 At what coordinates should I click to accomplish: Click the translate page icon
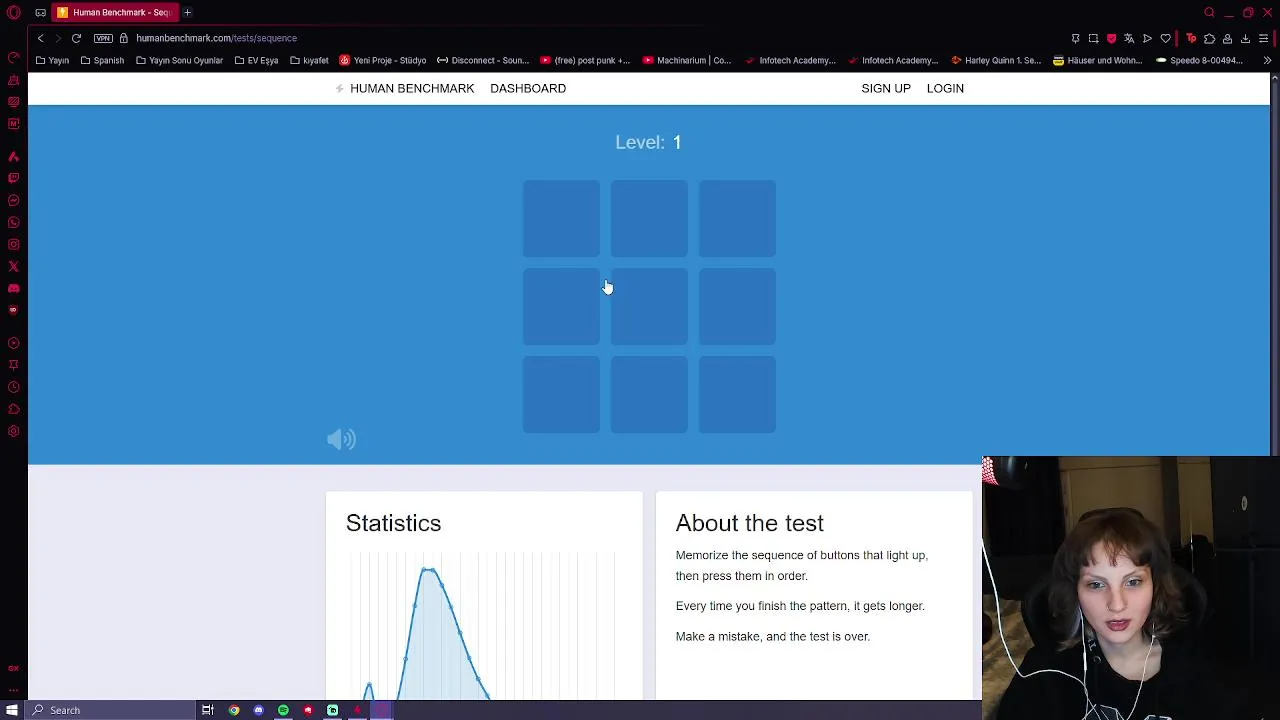pyautogui.click(x=1129, y=38)
